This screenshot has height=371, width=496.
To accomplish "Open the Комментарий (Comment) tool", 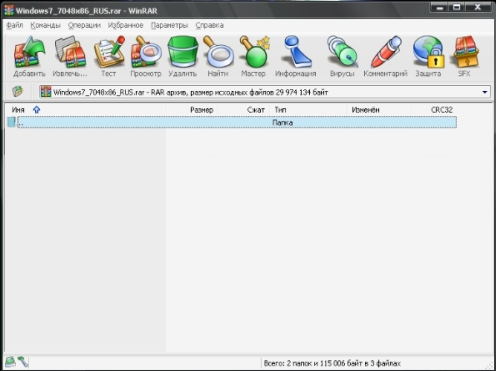I will 385,56.
